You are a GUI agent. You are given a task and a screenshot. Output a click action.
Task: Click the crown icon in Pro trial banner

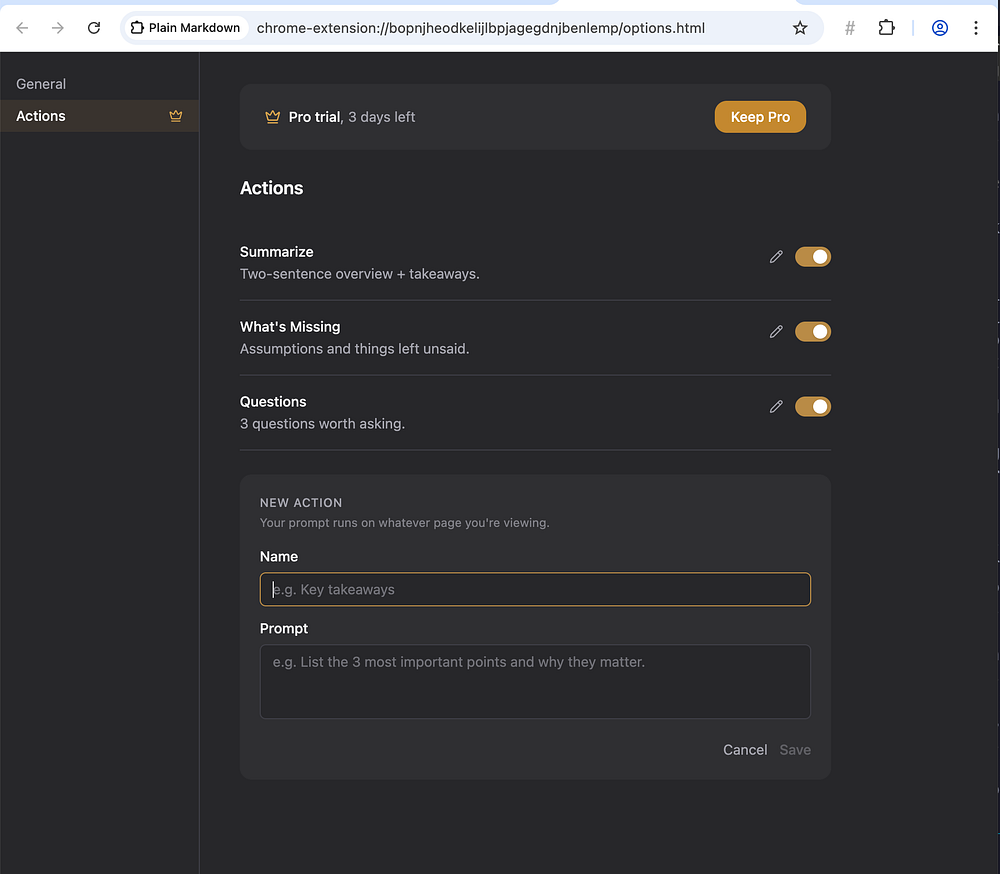pyautogui.click(x=272, y=117)
